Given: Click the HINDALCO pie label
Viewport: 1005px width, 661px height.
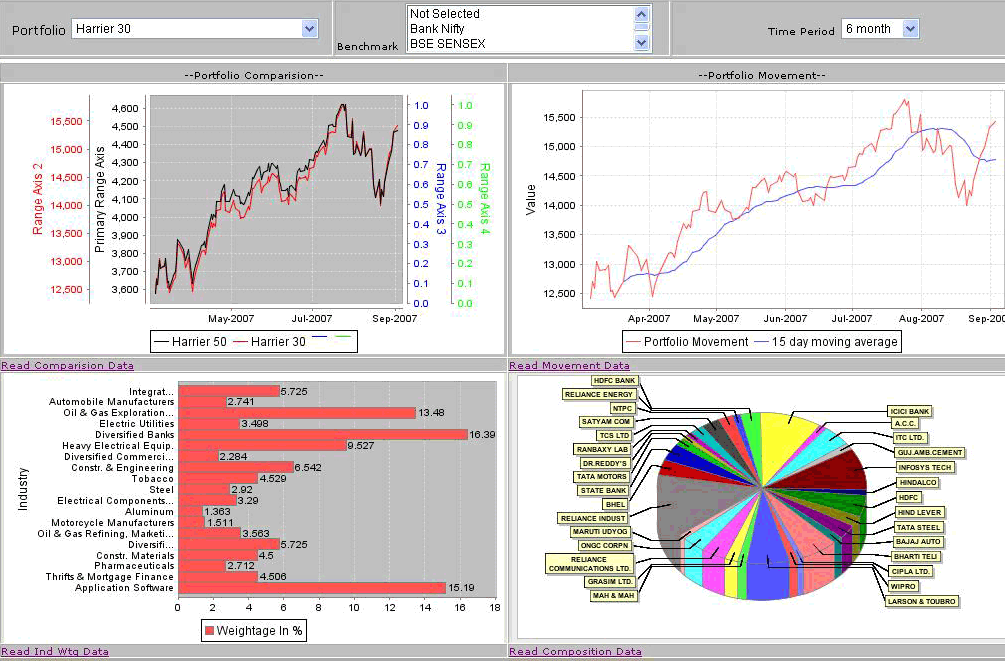Looking at the screenshot, I should coord(918,482).
